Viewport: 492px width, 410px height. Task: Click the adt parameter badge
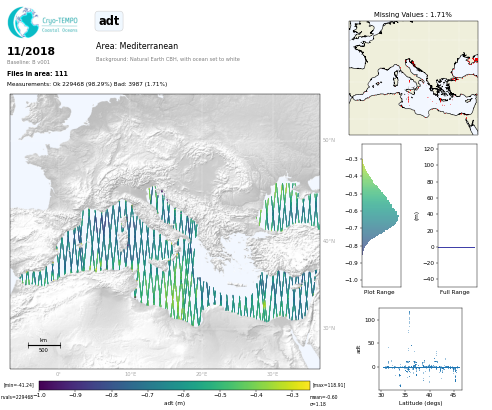(109, 21)
